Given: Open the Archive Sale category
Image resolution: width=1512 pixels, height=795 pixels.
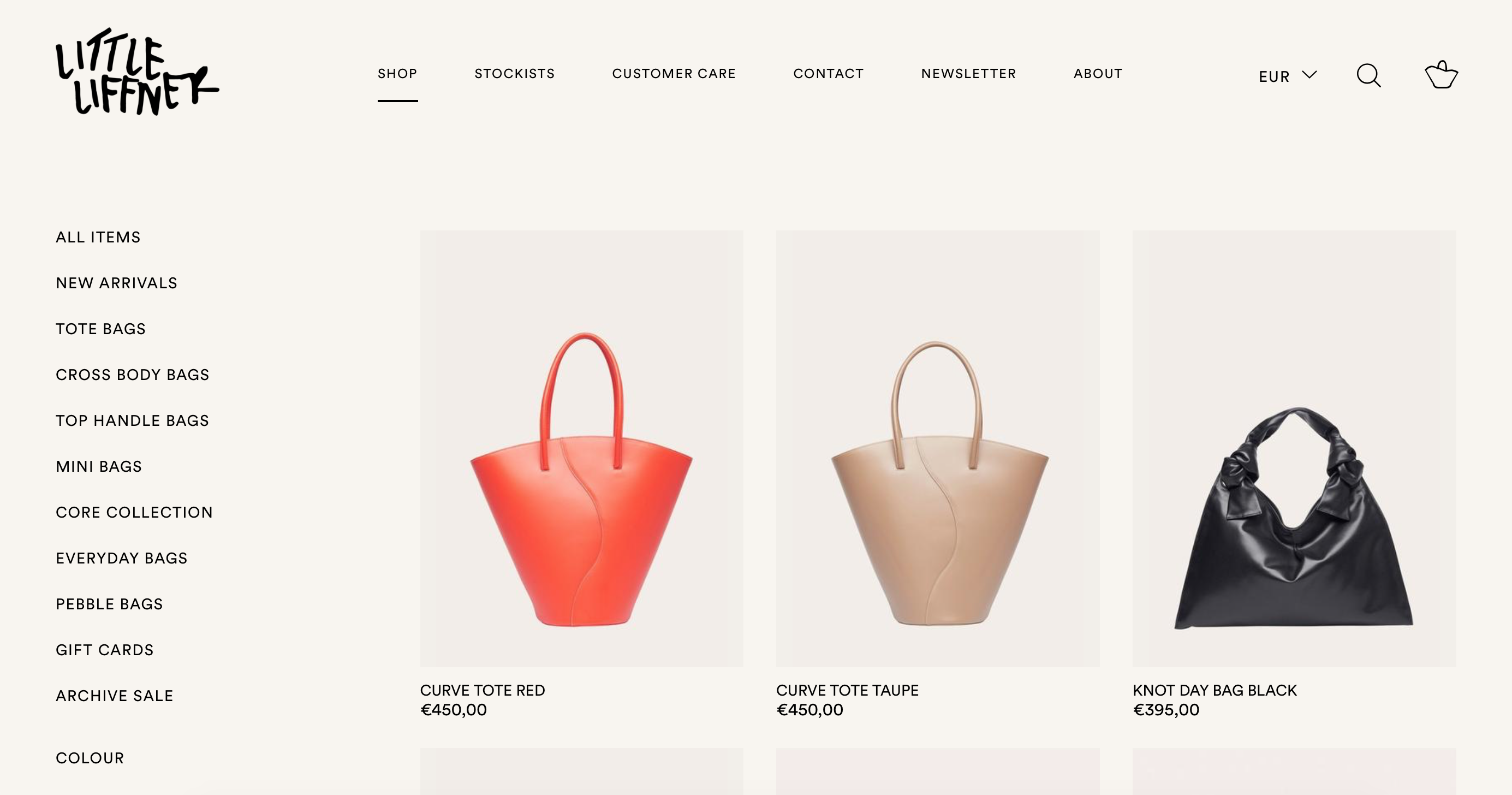Looking at the screenshot, I should coord(115,696).
